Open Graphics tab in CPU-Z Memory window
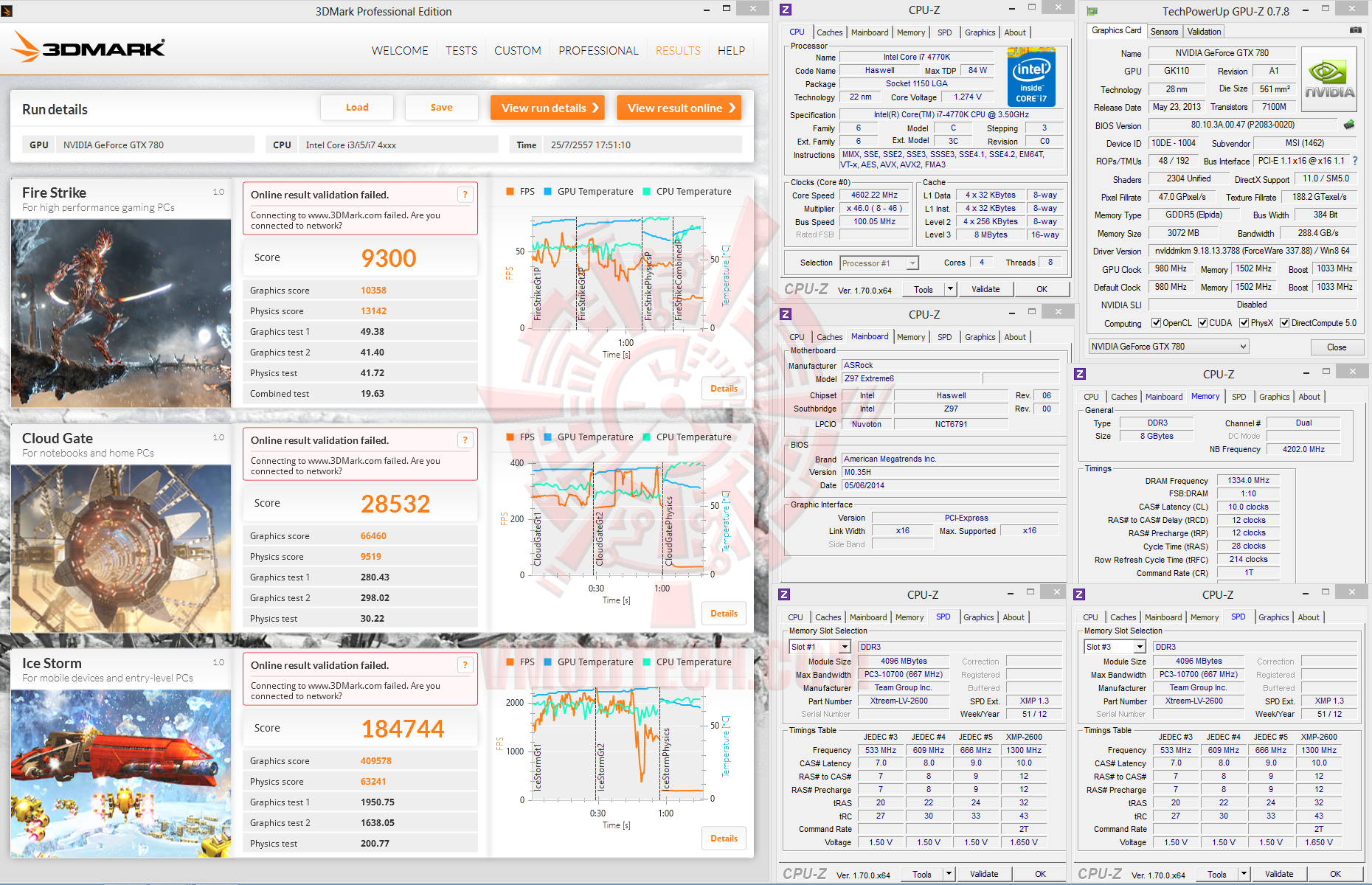Image resolution: width=1372 pixels, height=885 pixels. point(1275,397)
